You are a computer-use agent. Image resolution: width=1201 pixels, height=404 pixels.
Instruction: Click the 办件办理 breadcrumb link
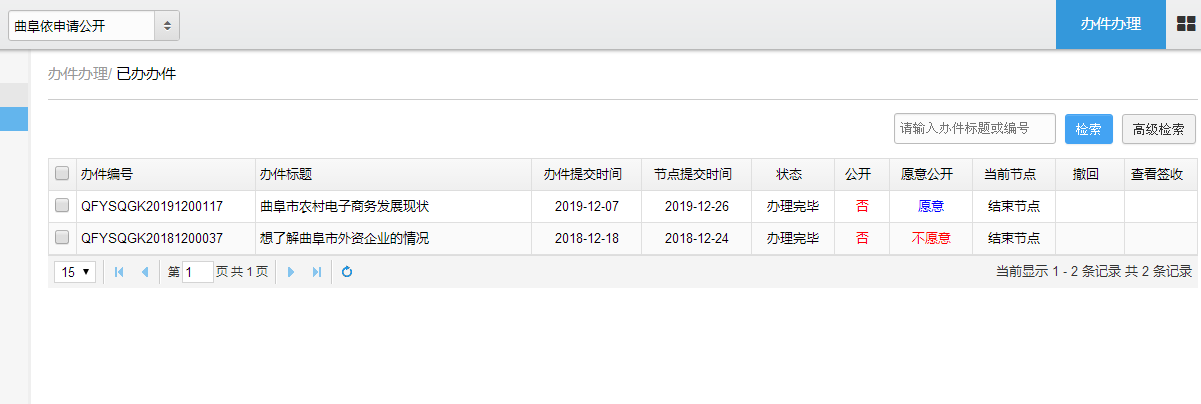click(x=78, y=73)
